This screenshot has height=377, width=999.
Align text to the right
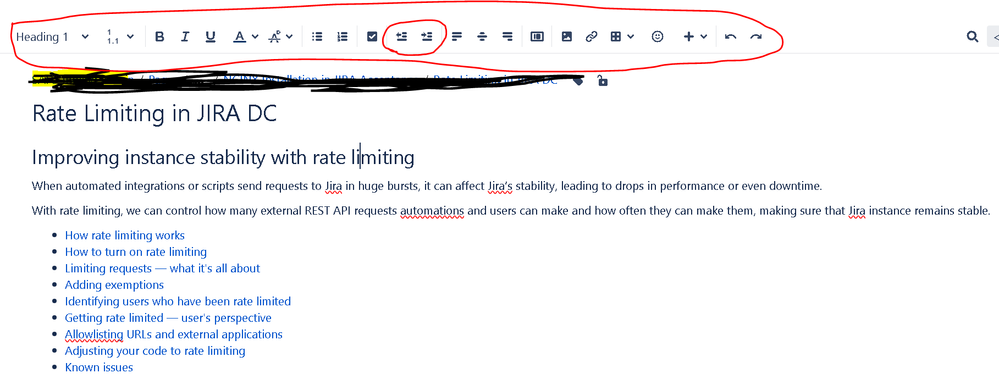point(508,37)
